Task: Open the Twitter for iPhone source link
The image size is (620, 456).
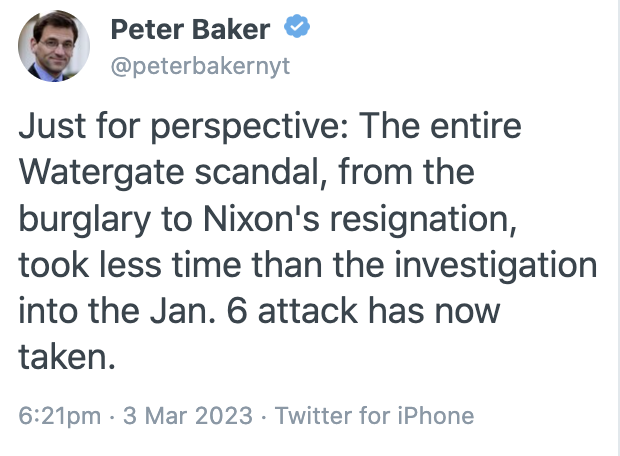Action: pyautogui.click(x=374, y=416)
